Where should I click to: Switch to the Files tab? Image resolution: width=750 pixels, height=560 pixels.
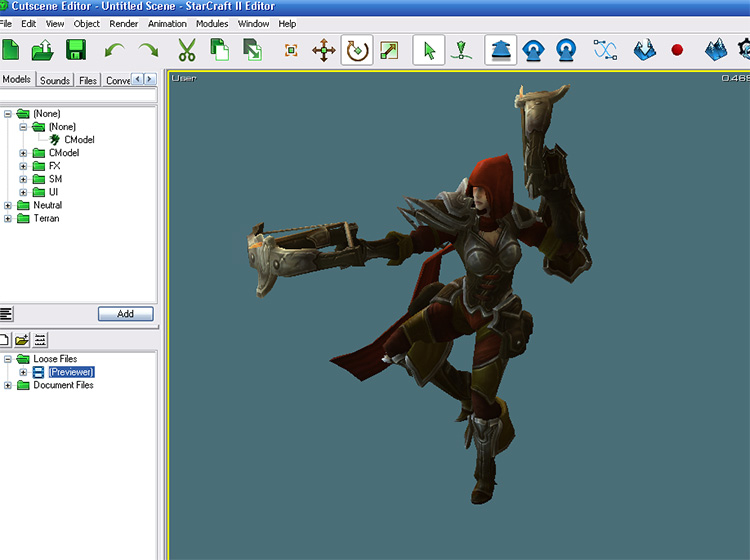click(x=88, y=80)
